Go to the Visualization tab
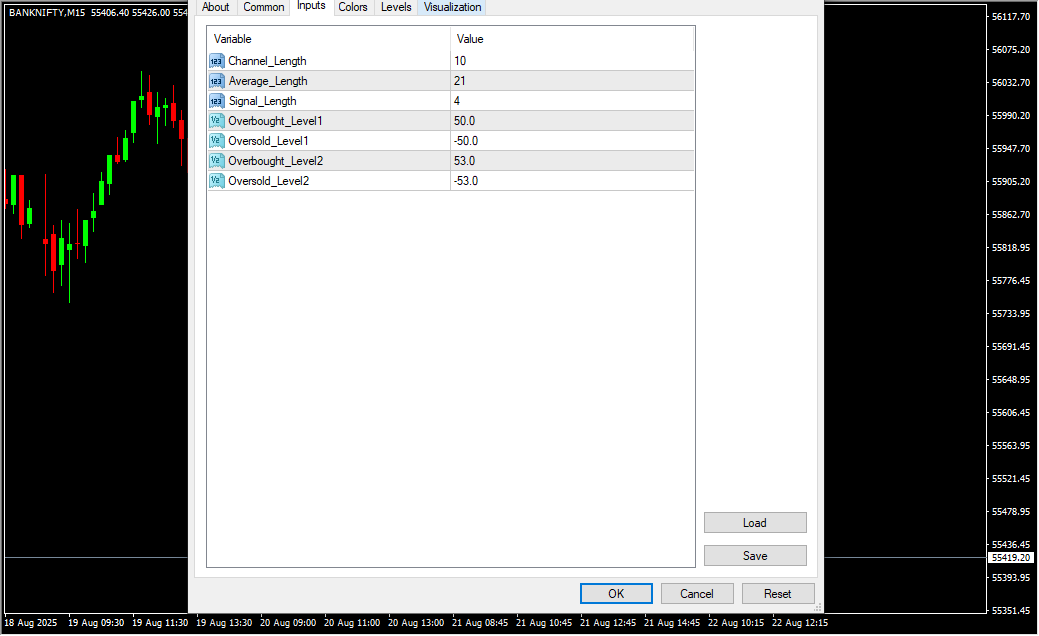This screenshot has width=1039, height=636. pos(452,7)
